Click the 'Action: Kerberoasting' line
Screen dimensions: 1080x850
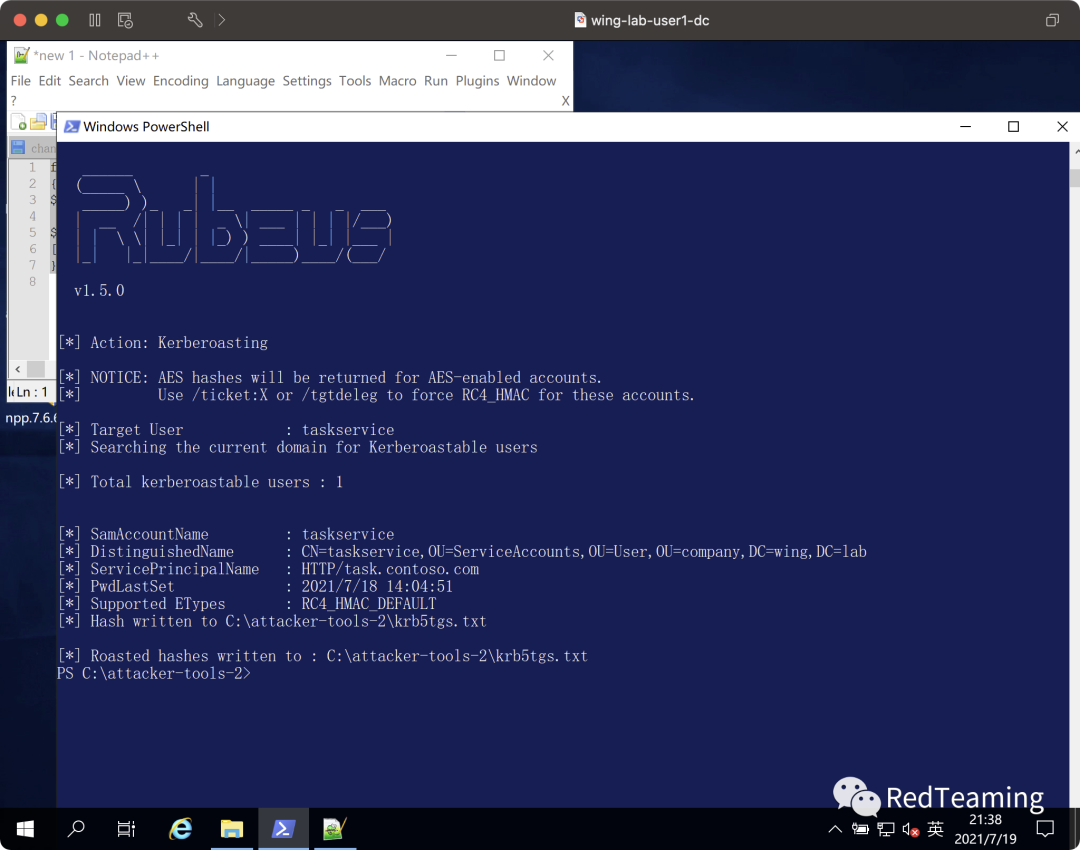click(x=163, y=343)
